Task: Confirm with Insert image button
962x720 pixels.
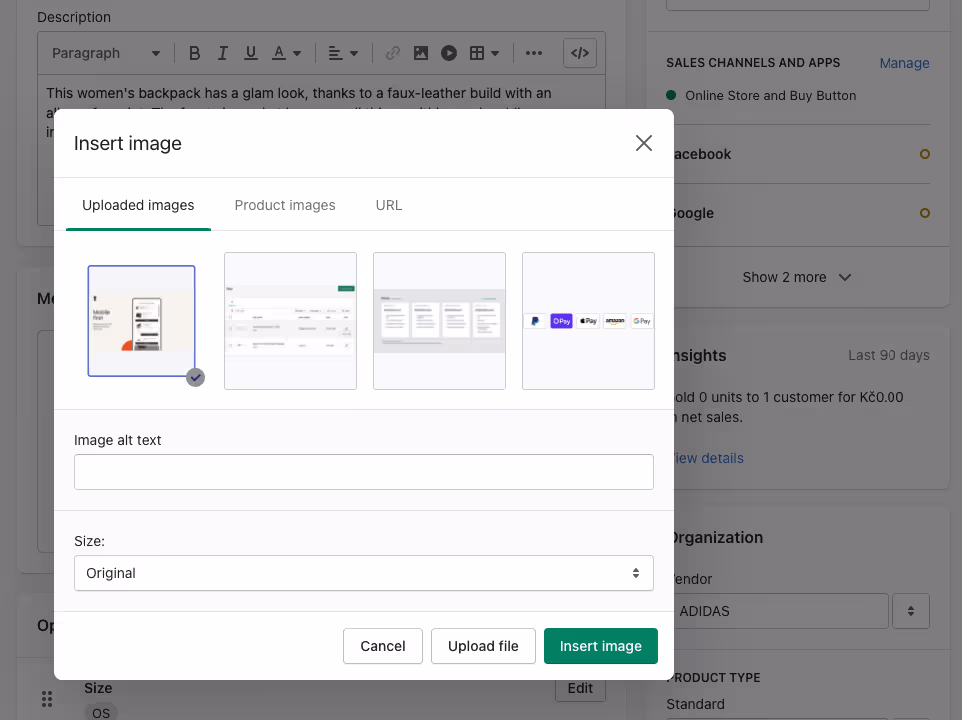Action: 601,646
